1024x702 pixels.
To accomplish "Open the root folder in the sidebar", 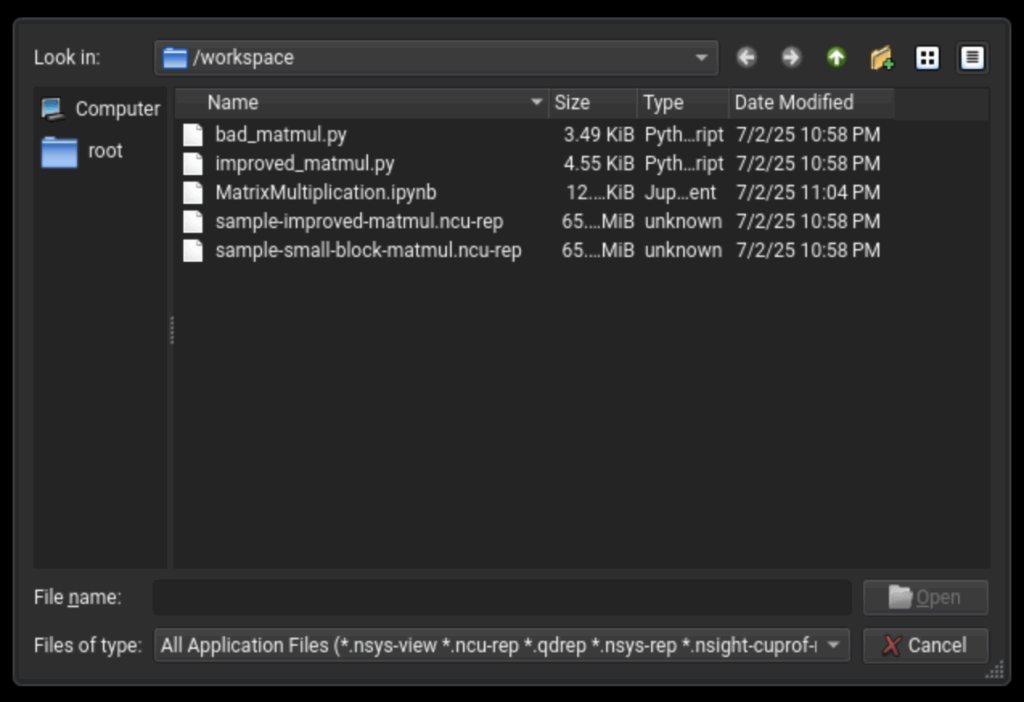I will 89,151.
